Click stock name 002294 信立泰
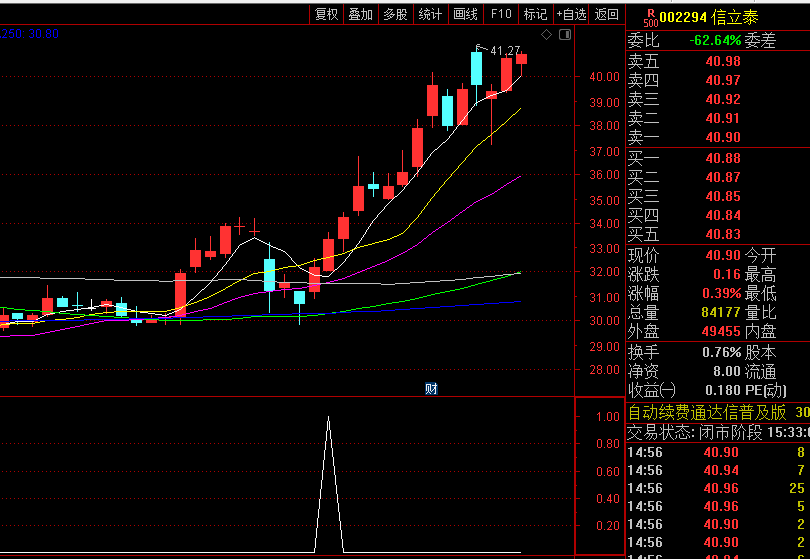 coord(709,18)
